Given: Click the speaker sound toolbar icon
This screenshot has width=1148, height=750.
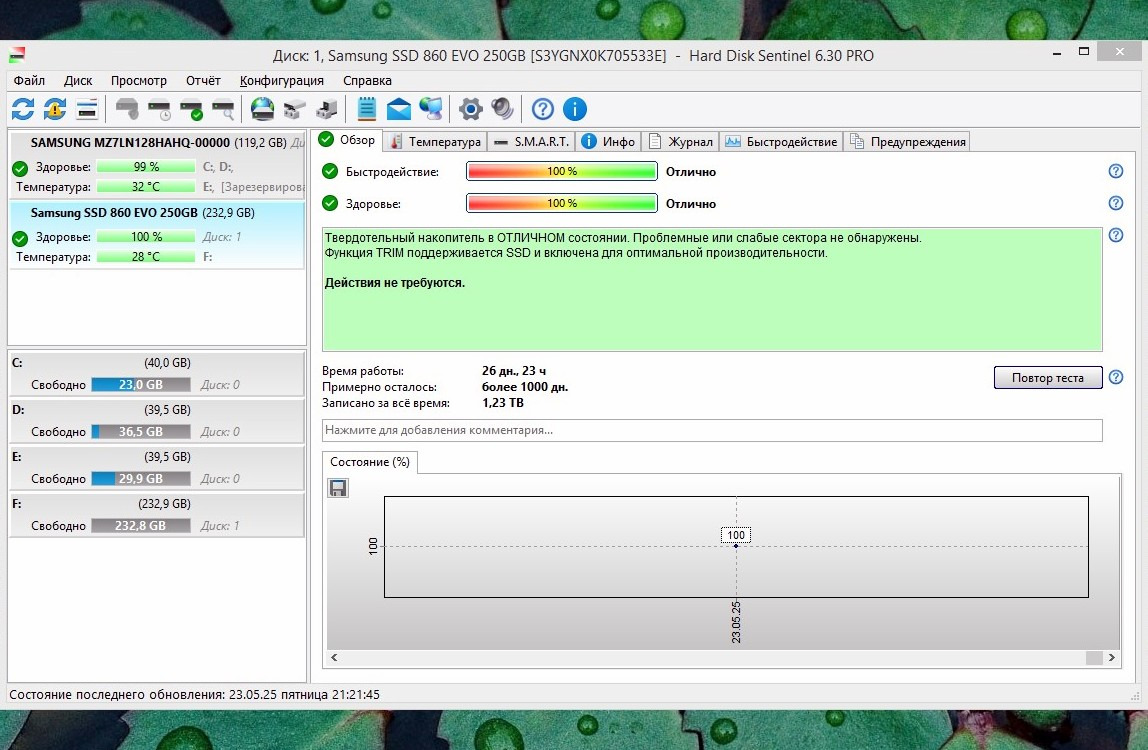Looking at the screenshot, I should click(502, 109).
